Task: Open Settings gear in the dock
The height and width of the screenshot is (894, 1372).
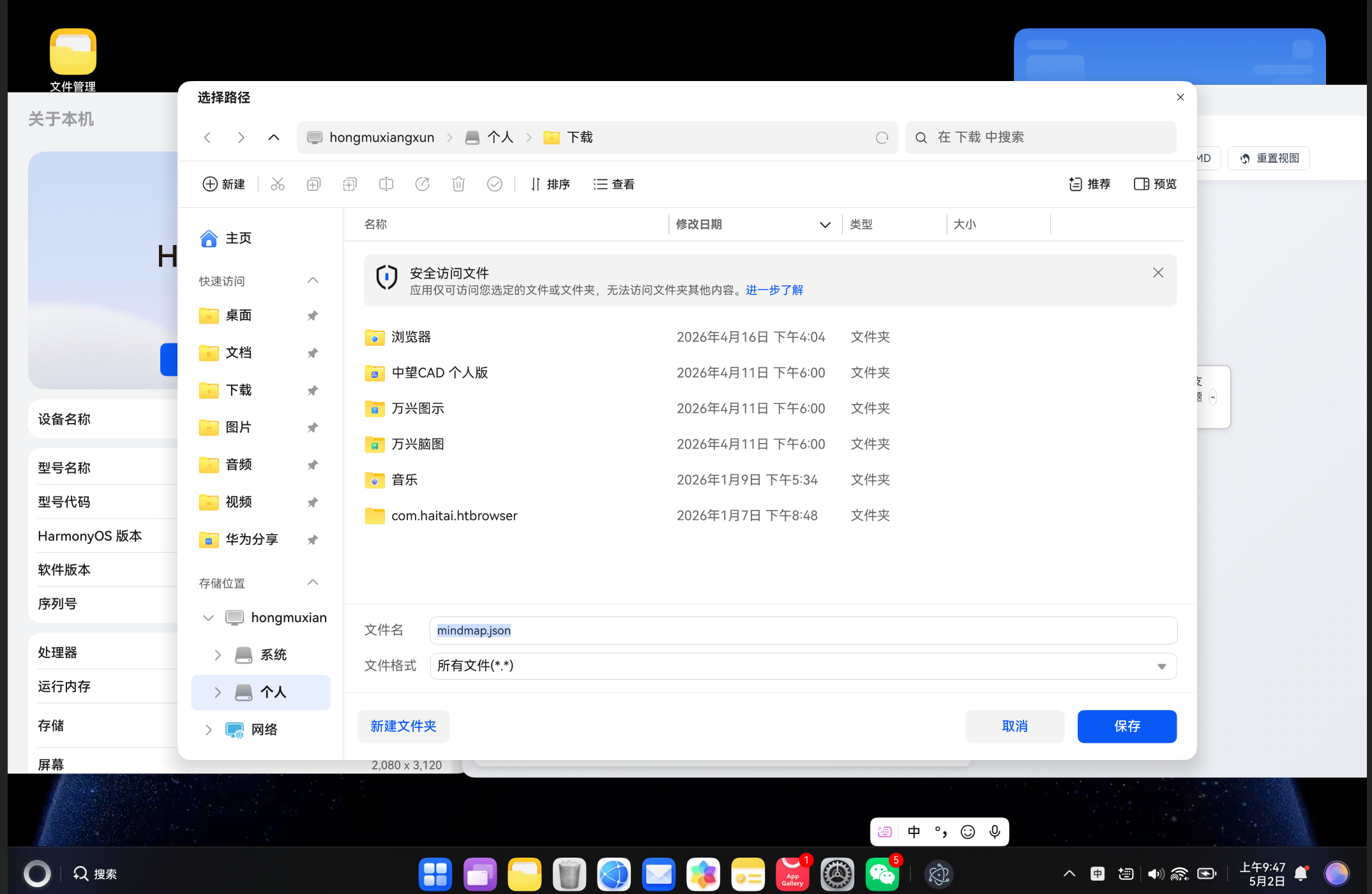Action: tap(837, 874)
